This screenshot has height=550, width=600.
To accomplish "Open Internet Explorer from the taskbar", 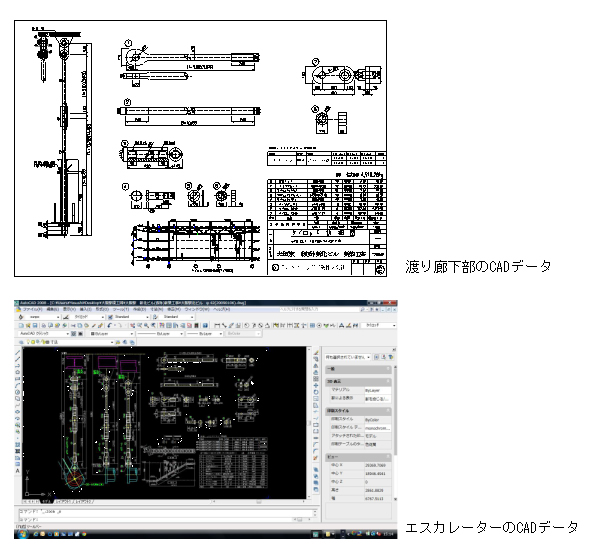I will tap(36, 534).
